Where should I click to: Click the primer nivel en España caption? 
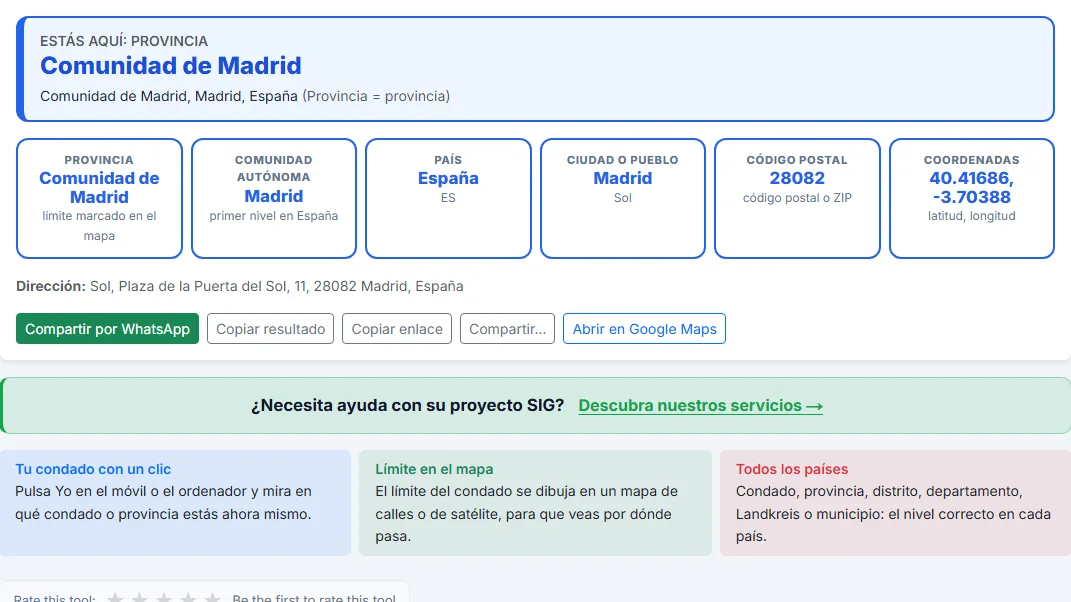[274, 216]
